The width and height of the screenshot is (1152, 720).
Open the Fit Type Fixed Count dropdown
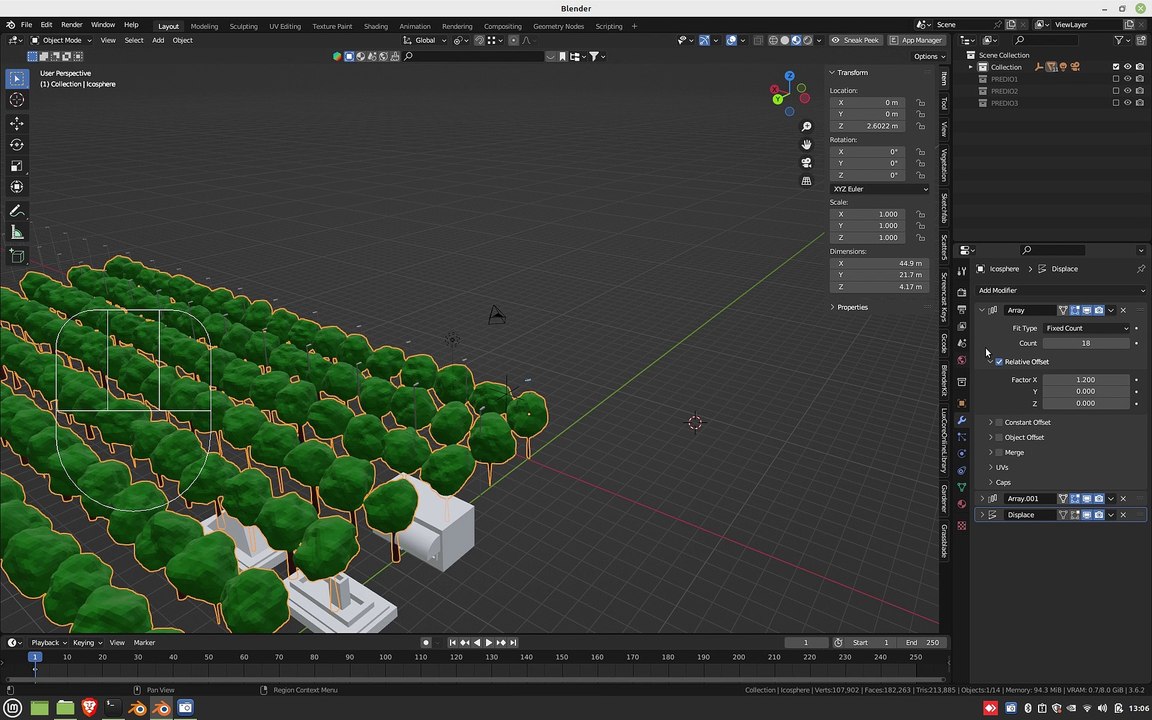point(1087,328)
